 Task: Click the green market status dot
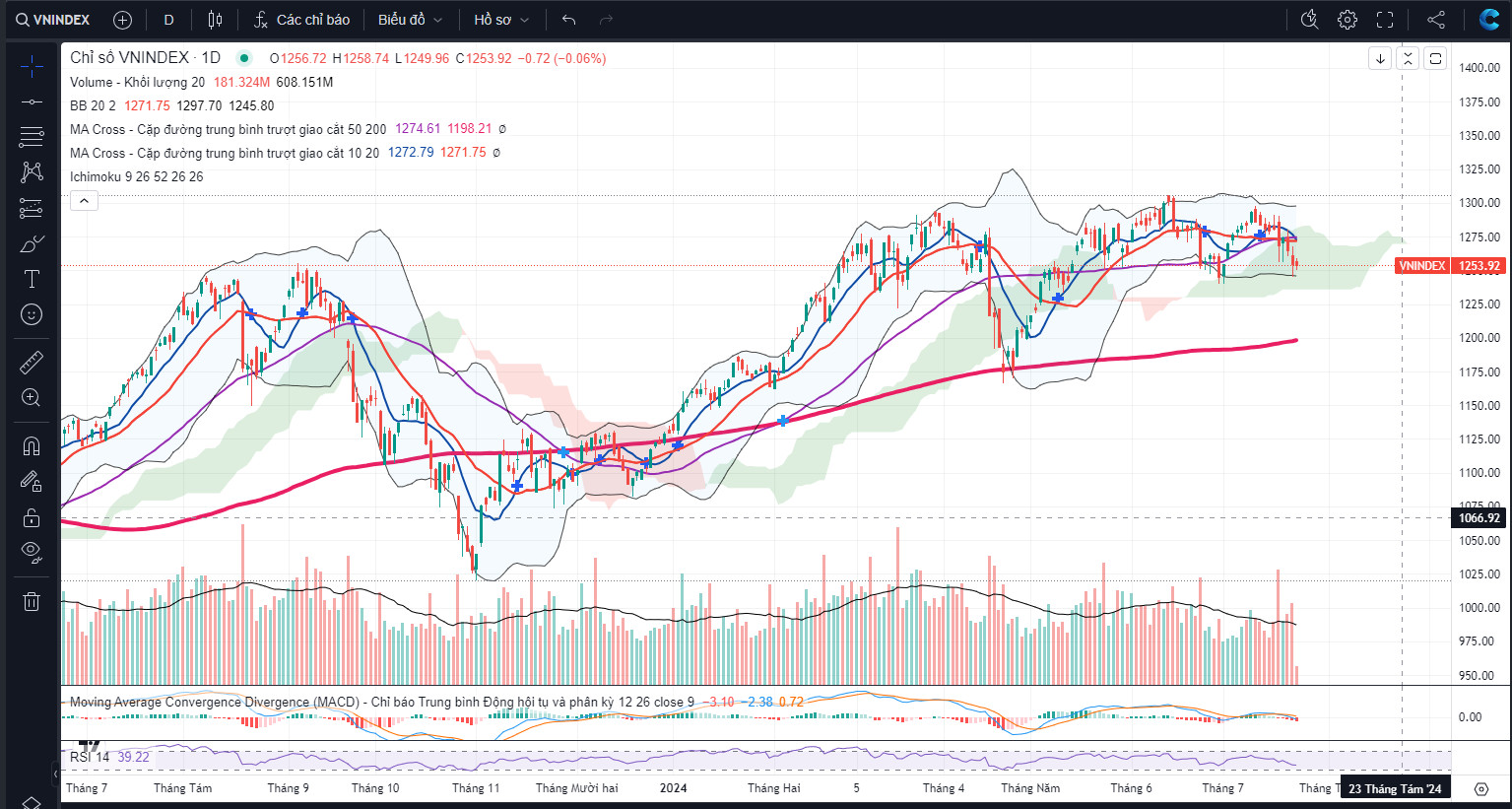pos(244,58)
